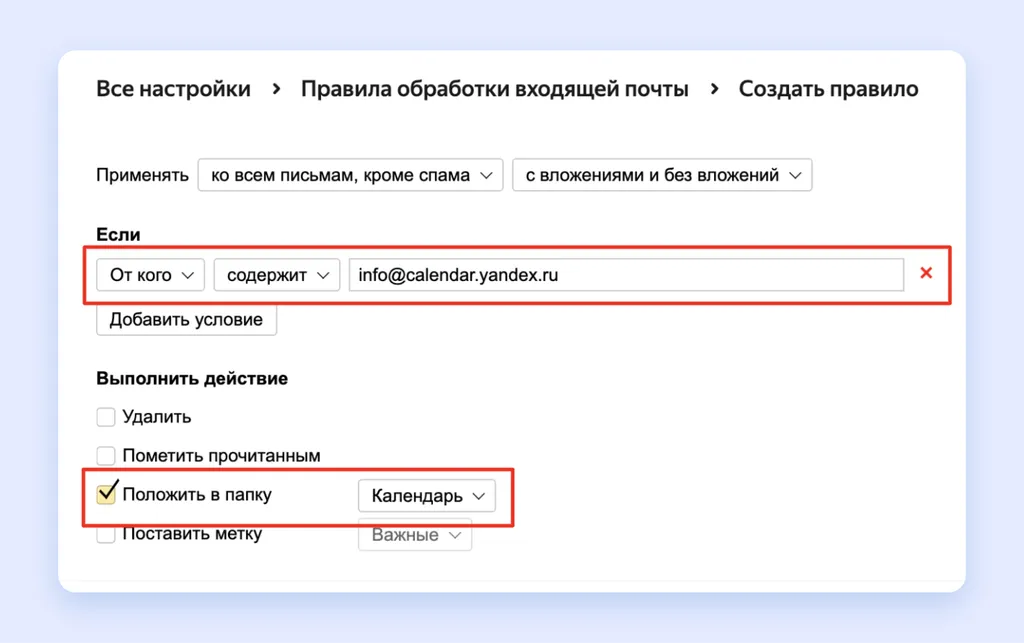This screenshot has height=643, width=1024.
Task: Expand 'с вложениями и без вложений' dropdown
Action: (x=662, y=175)
